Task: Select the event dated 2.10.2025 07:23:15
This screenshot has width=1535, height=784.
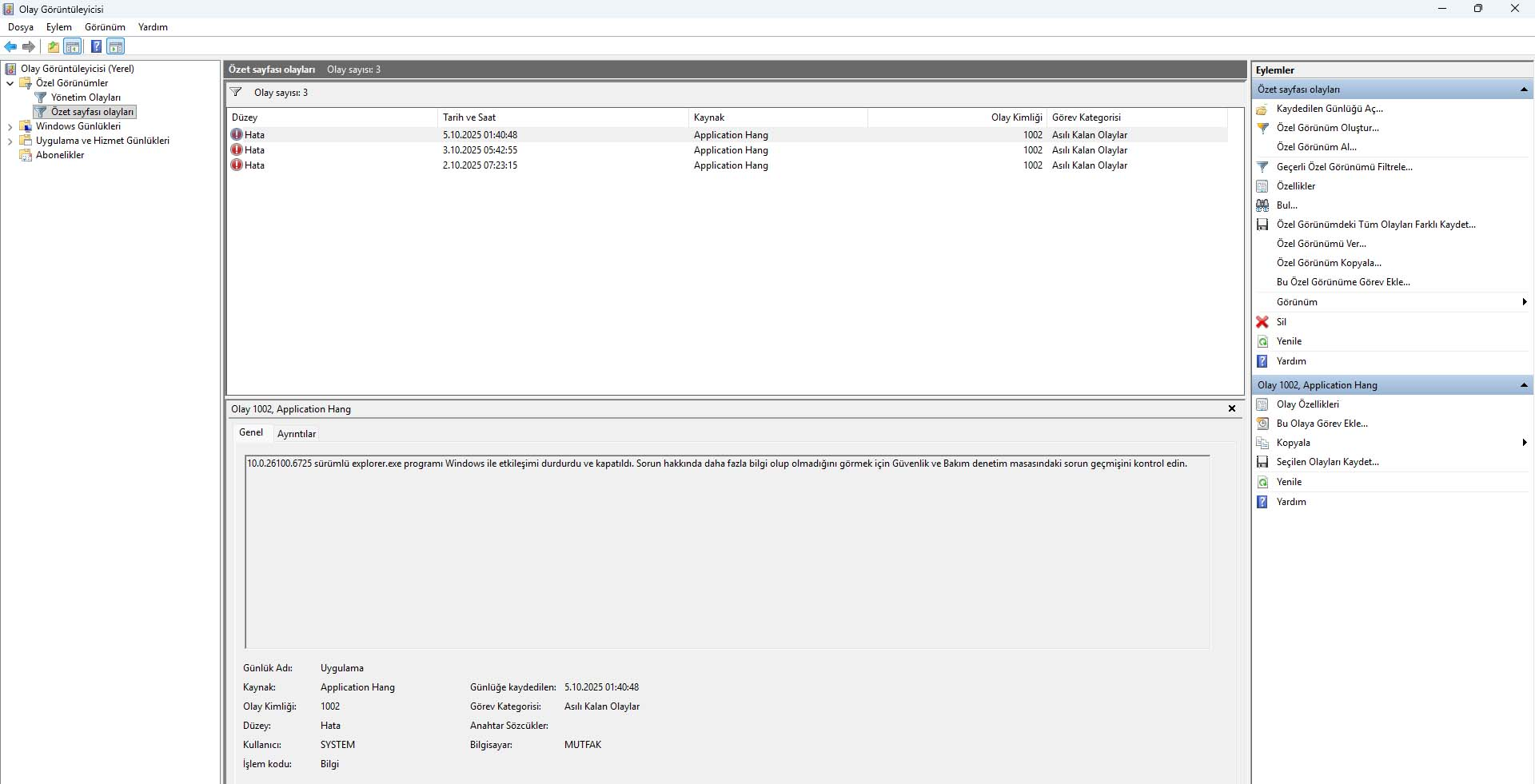Action: [728, 165]
